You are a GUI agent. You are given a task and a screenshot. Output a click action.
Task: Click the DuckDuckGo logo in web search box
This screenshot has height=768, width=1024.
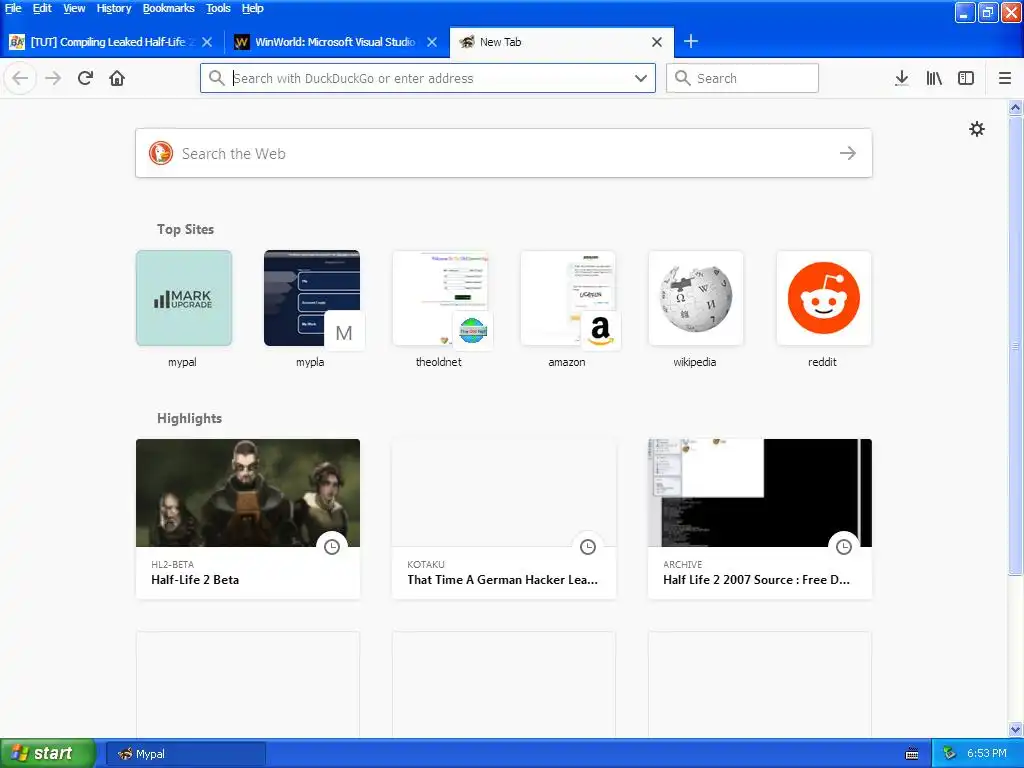[161, 153]
